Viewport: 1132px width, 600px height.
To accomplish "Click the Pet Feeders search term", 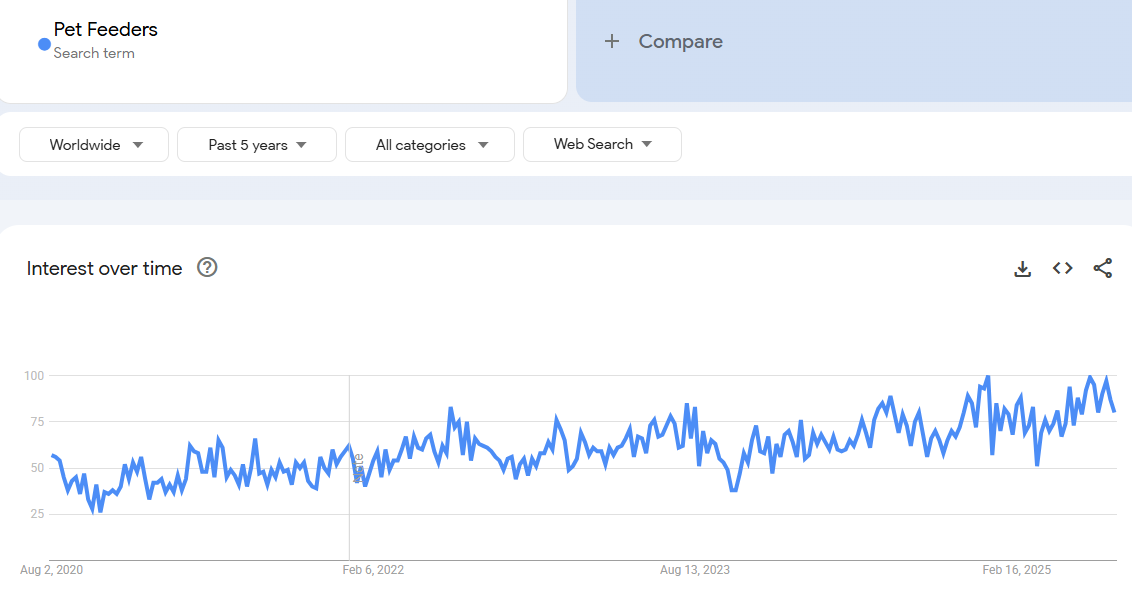I will [105, 29].
